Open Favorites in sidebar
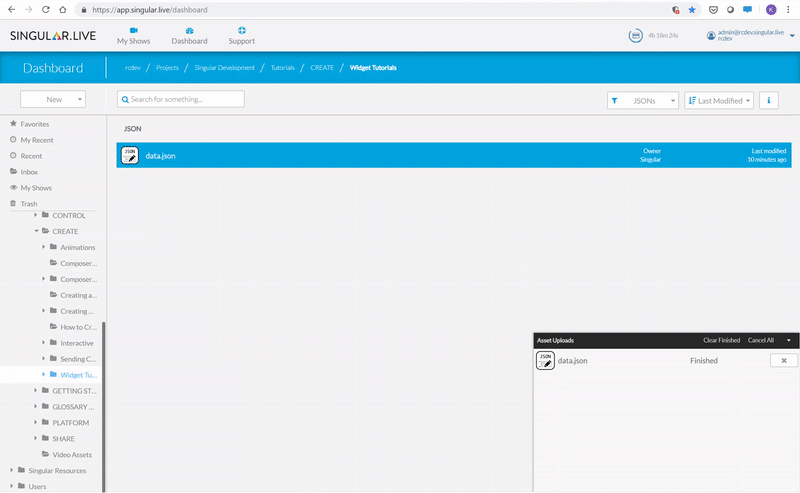 30,124
